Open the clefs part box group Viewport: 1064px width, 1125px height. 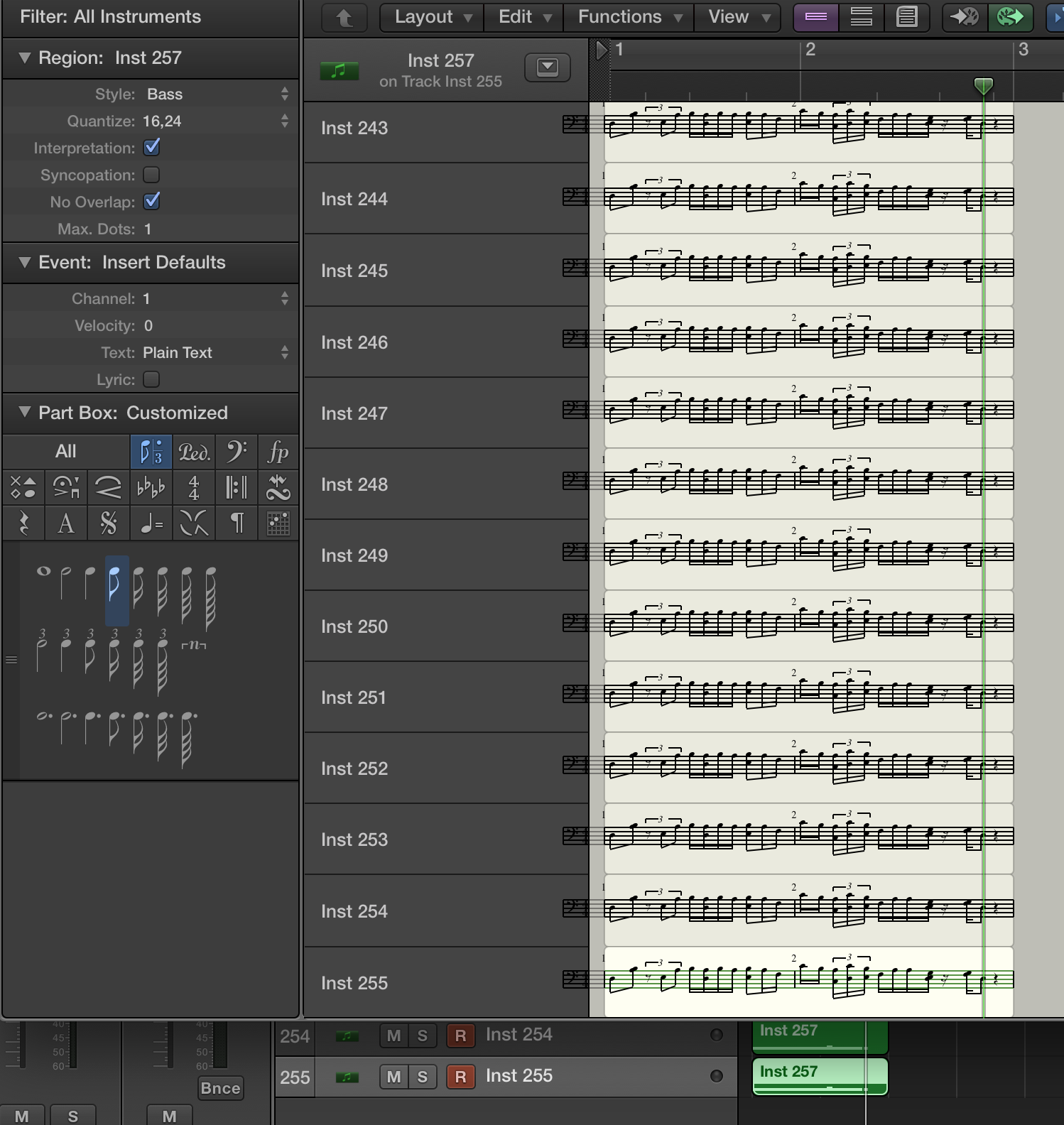click(x=236, y=452)
